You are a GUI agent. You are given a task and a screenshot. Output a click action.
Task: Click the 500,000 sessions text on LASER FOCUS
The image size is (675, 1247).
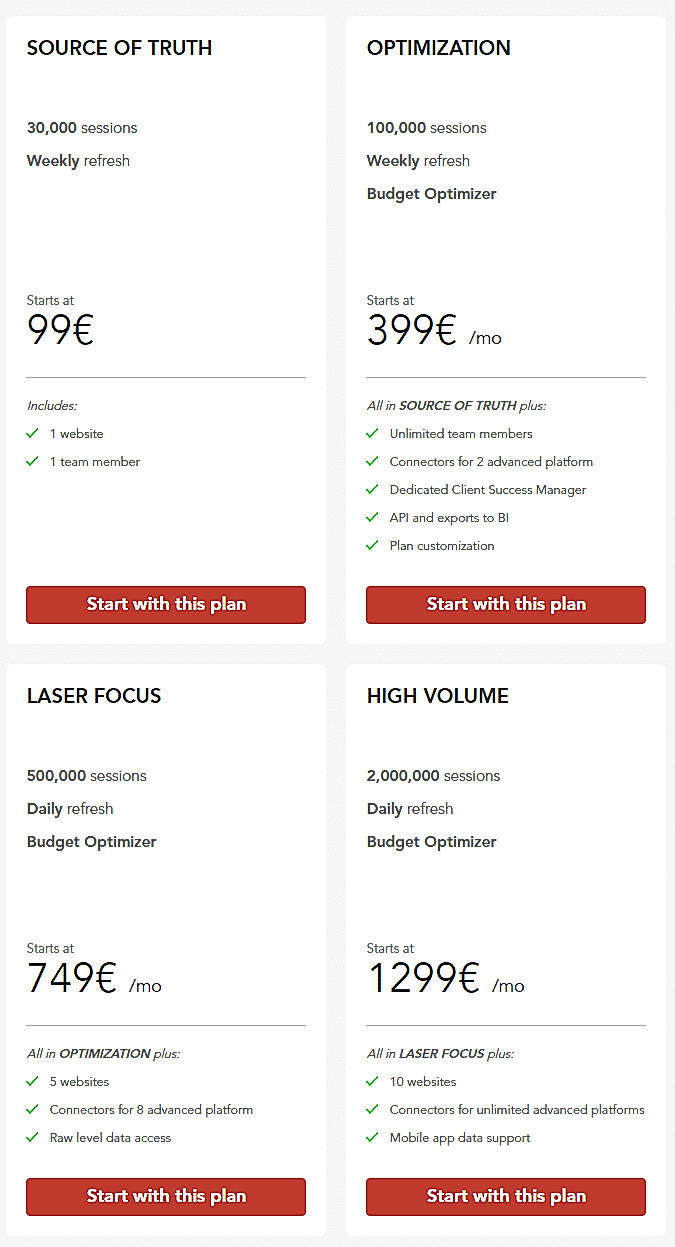86,775
